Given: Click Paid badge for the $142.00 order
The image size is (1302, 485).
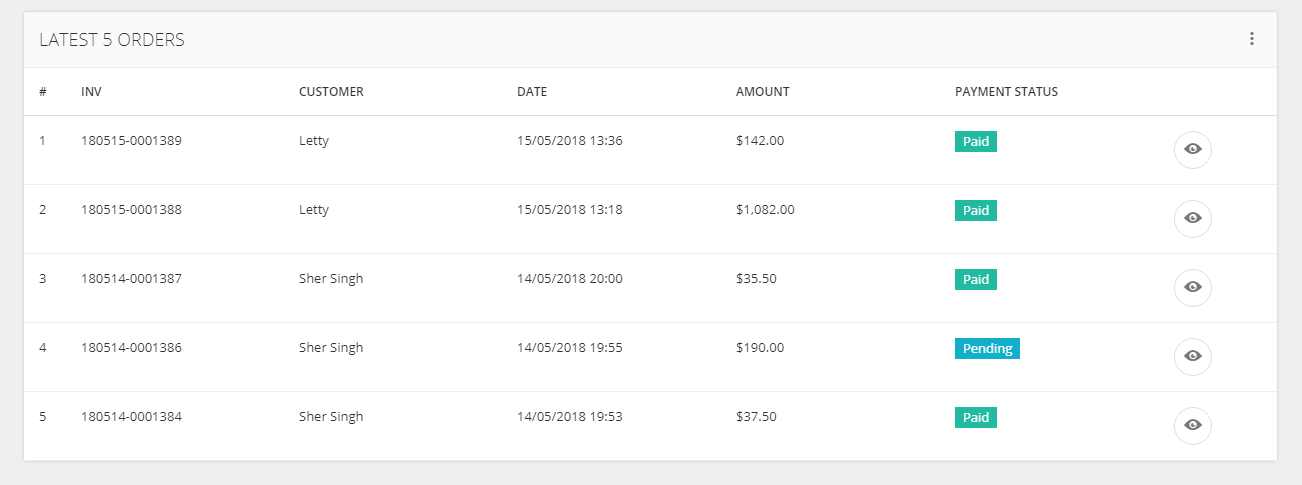Looking at the screenshot, I should pyautogui.click(x=975, y=142).
